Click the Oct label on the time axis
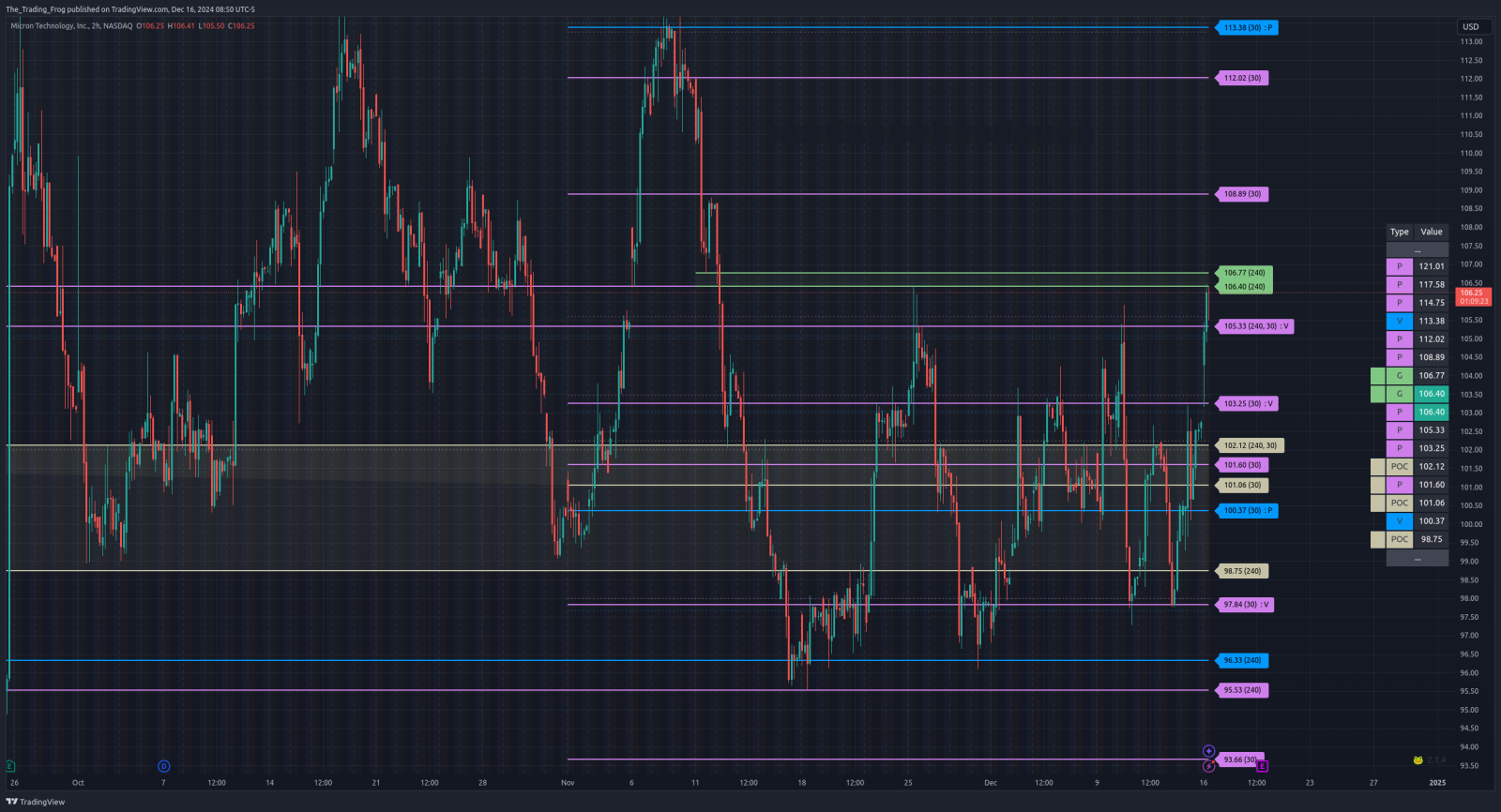Viewport: 1501px width, 812px height. point(78,782)
